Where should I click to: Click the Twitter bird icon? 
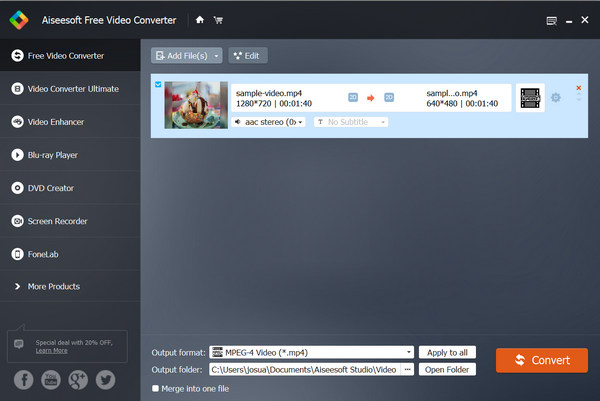click(x=106, y=379)
